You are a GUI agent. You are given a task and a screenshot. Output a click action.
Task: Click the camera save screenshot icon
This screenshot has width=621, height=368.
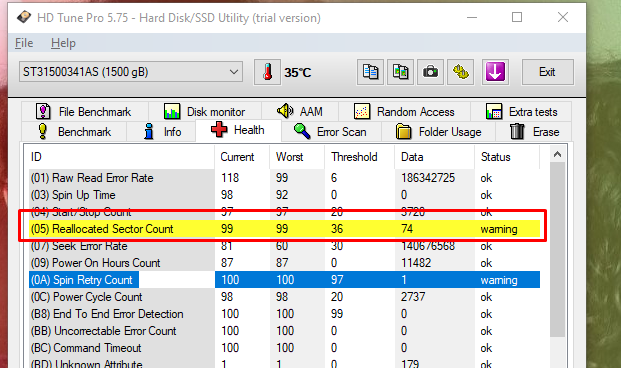[431, 72]
